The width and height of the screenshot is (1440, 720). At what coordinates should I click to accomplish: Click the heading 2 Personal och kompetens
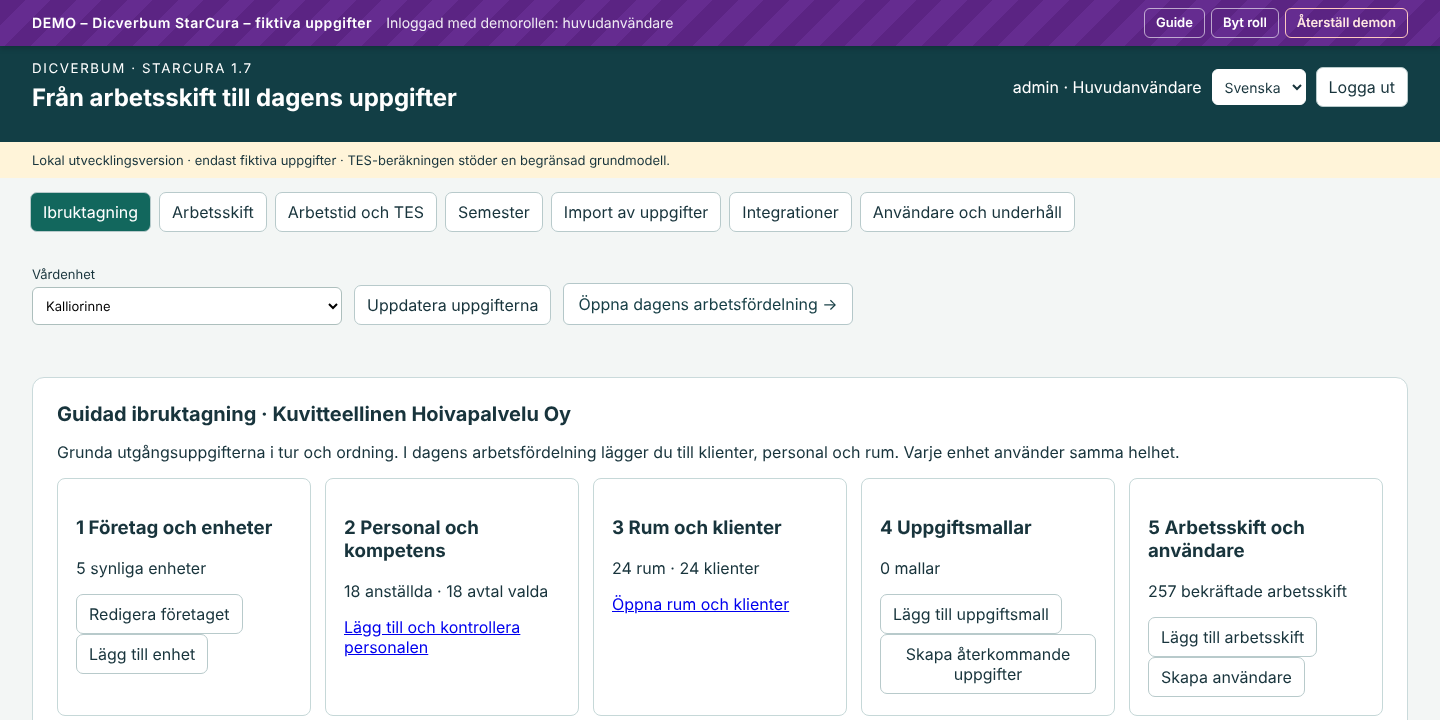click(x=411, y=539)
